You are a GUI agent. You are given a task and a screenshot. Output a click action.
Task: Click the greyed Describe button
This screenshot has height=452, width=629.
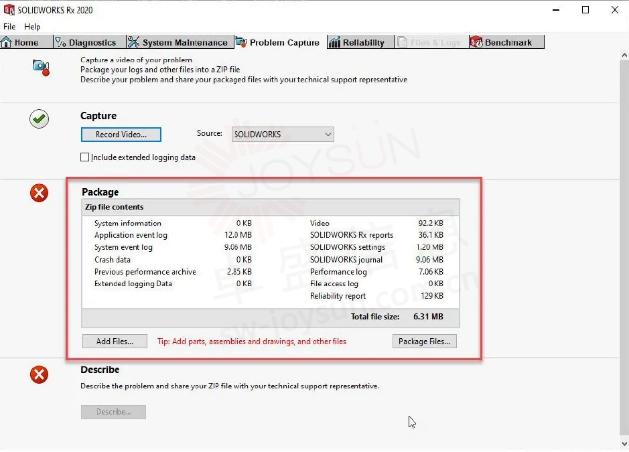pos(113,411)
